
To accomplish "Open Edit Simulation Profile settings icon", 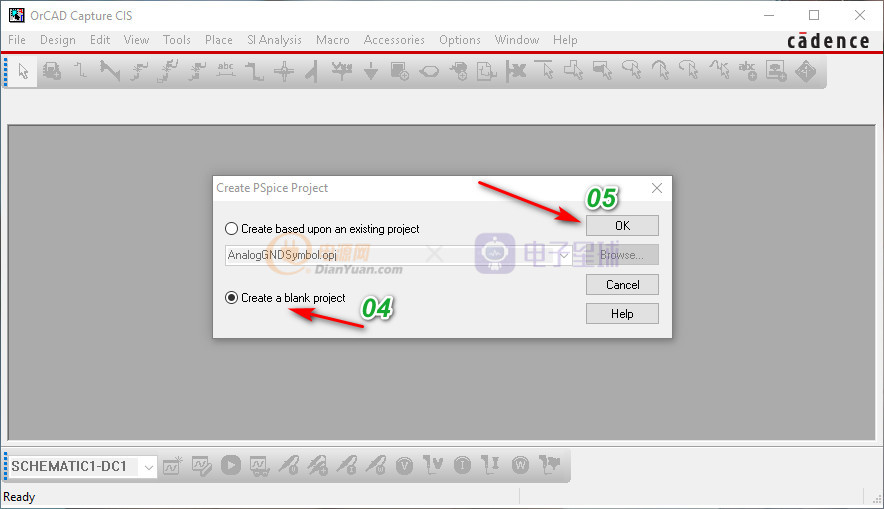I will pyautogui.click(x=201, y=466).
